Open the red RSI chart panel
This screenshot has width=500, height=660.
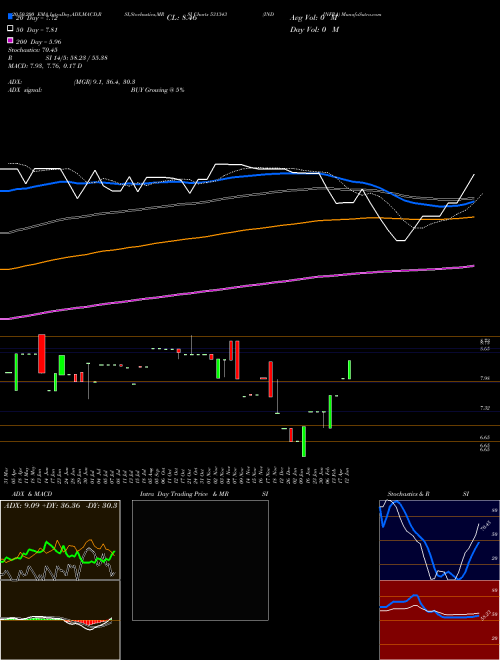[439, 620]
